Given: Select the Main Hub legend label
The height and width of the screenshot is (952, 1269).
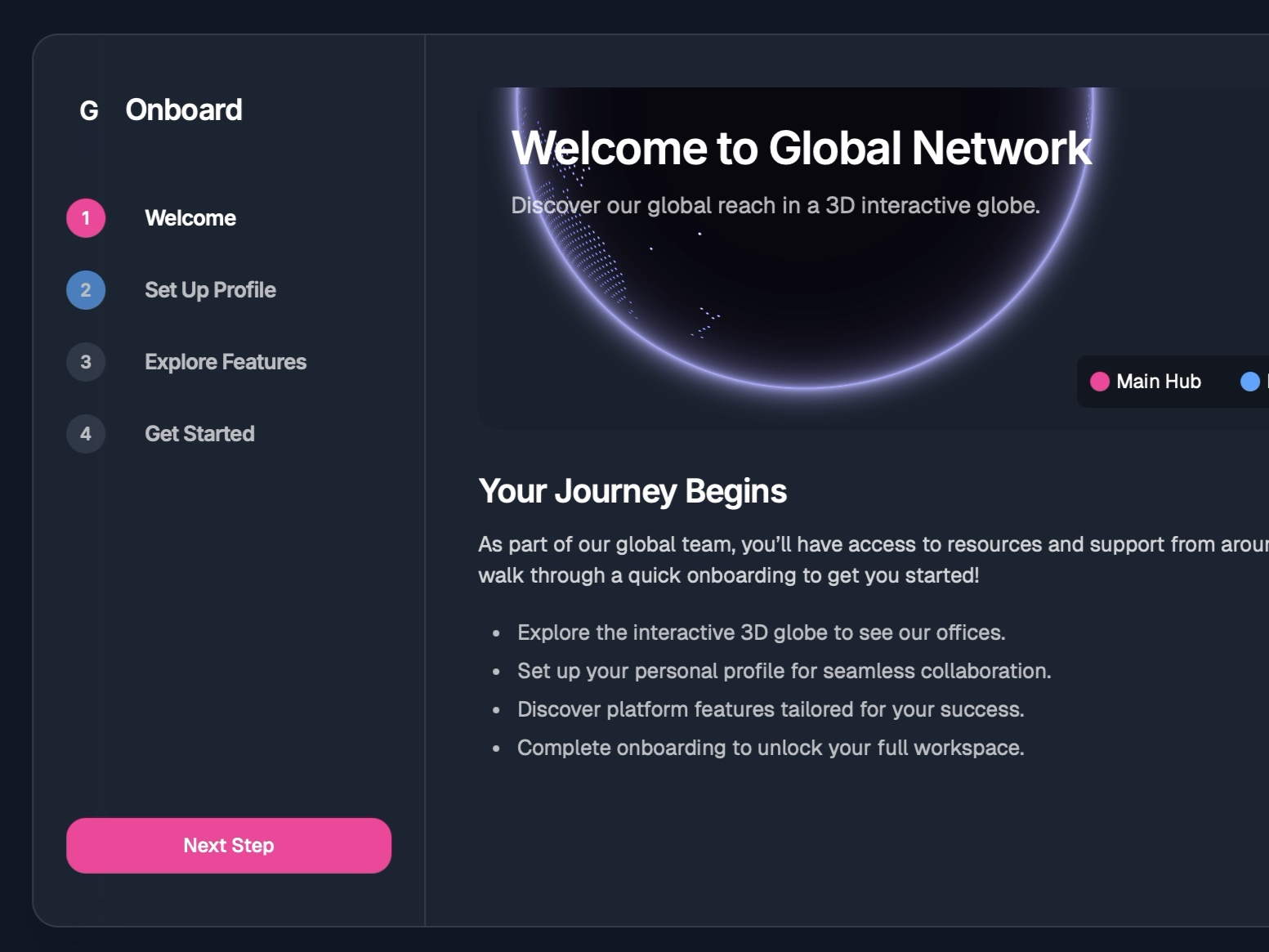Looking at the screenshot, I should point(1159,381).
